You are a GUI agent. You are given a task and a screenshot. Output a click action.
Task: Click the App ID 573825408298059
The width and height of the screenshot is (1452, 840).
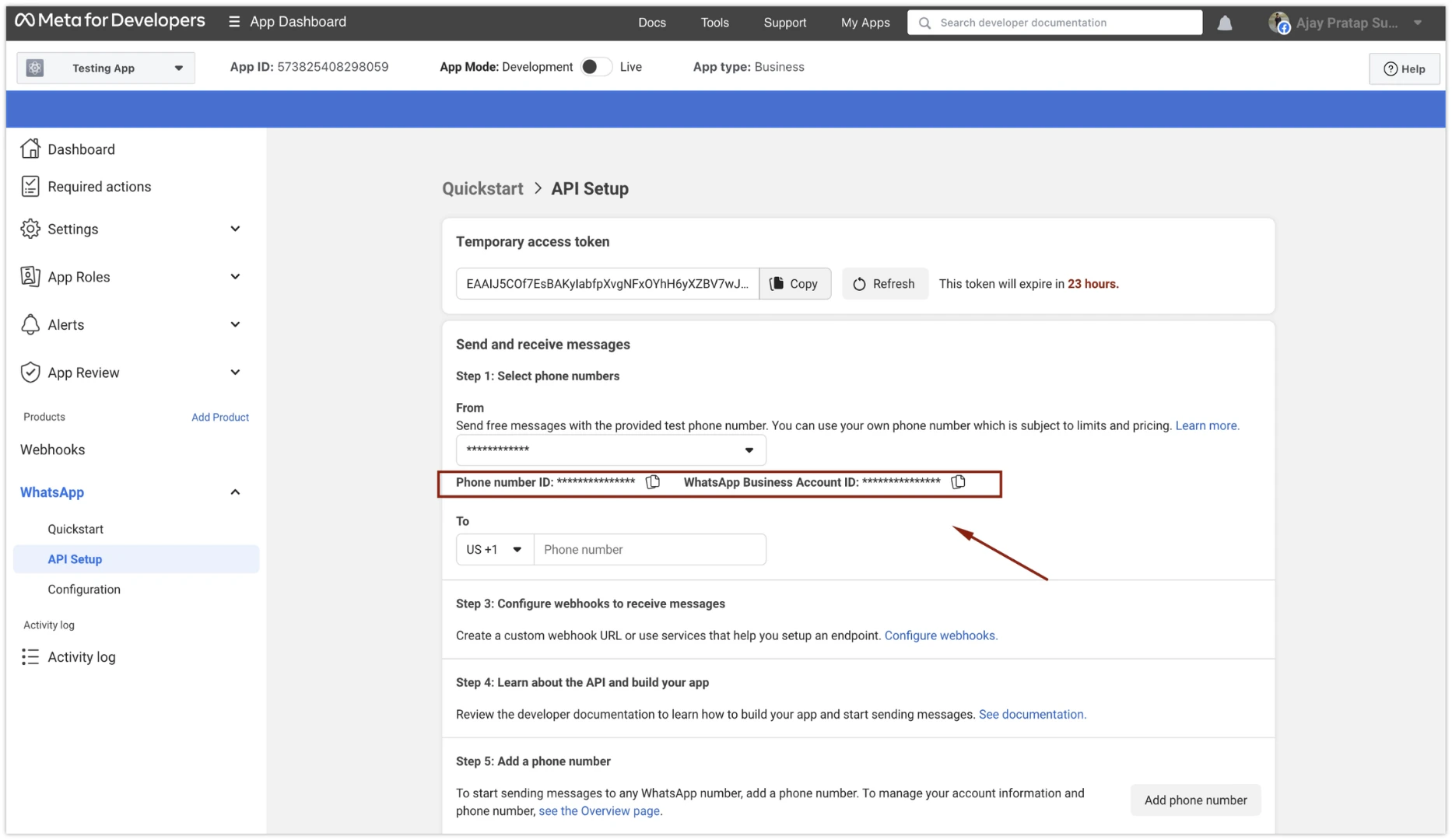[332, 67]
